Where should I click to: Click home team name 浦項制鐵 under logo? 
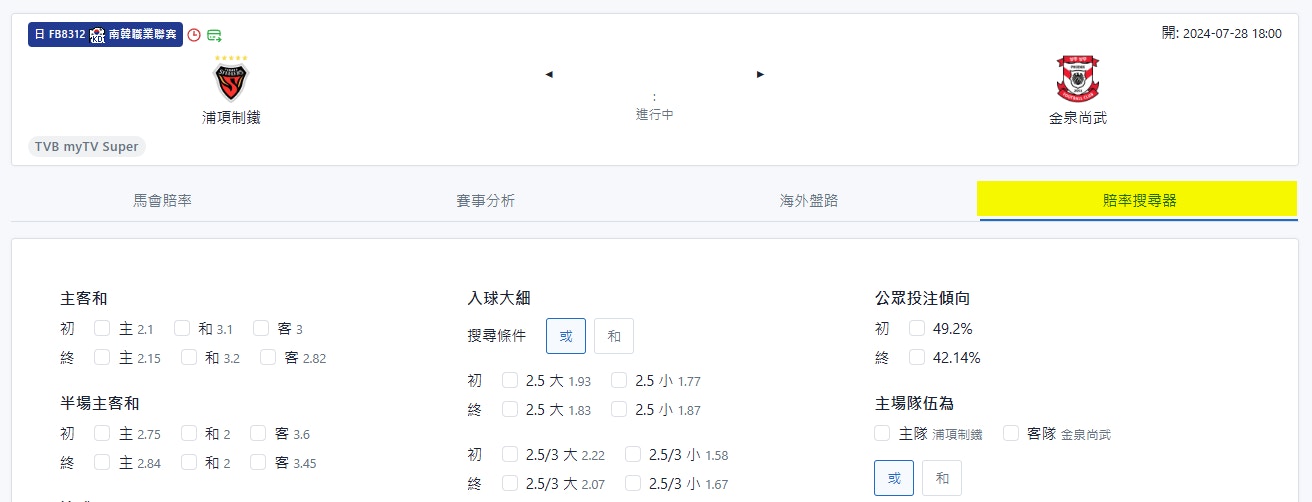click(231, 117)
